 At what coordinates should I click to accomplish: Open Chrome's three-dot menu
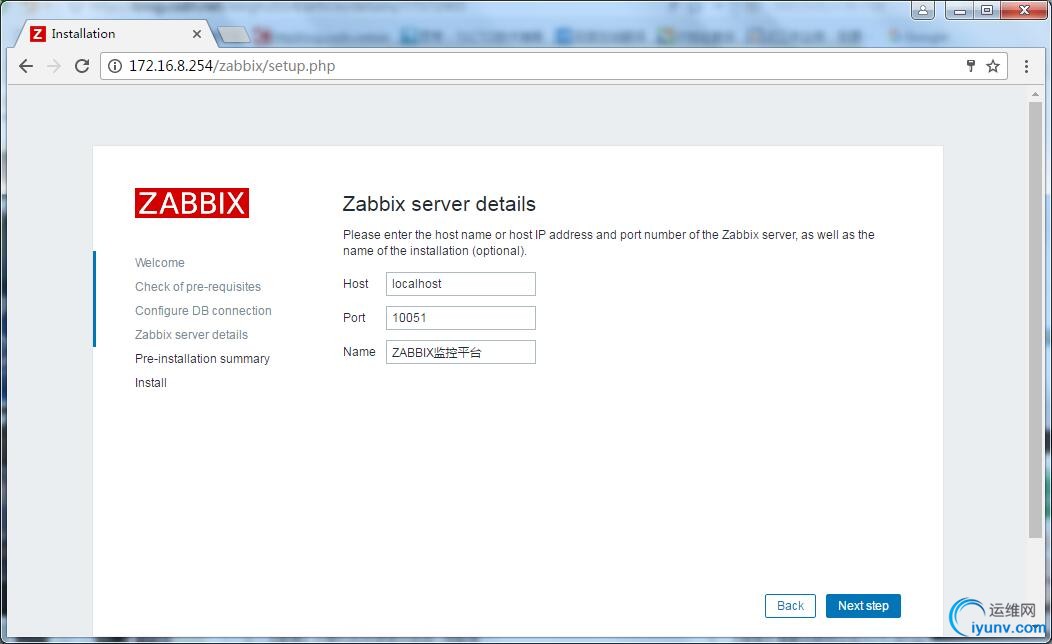[x=1026, y=66]
